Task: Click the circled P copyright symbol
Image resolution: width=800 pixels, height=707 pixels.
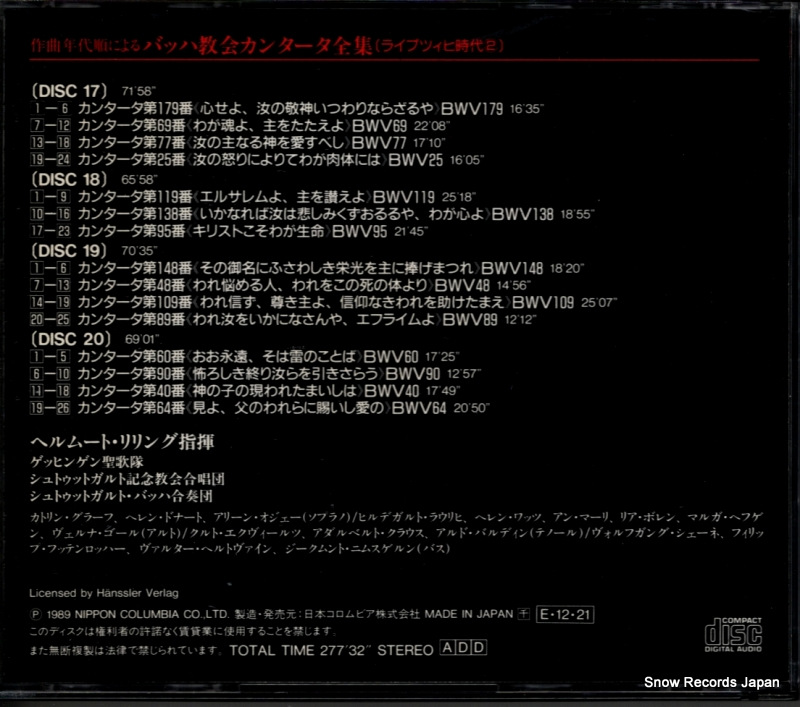Action: (35, 614)
